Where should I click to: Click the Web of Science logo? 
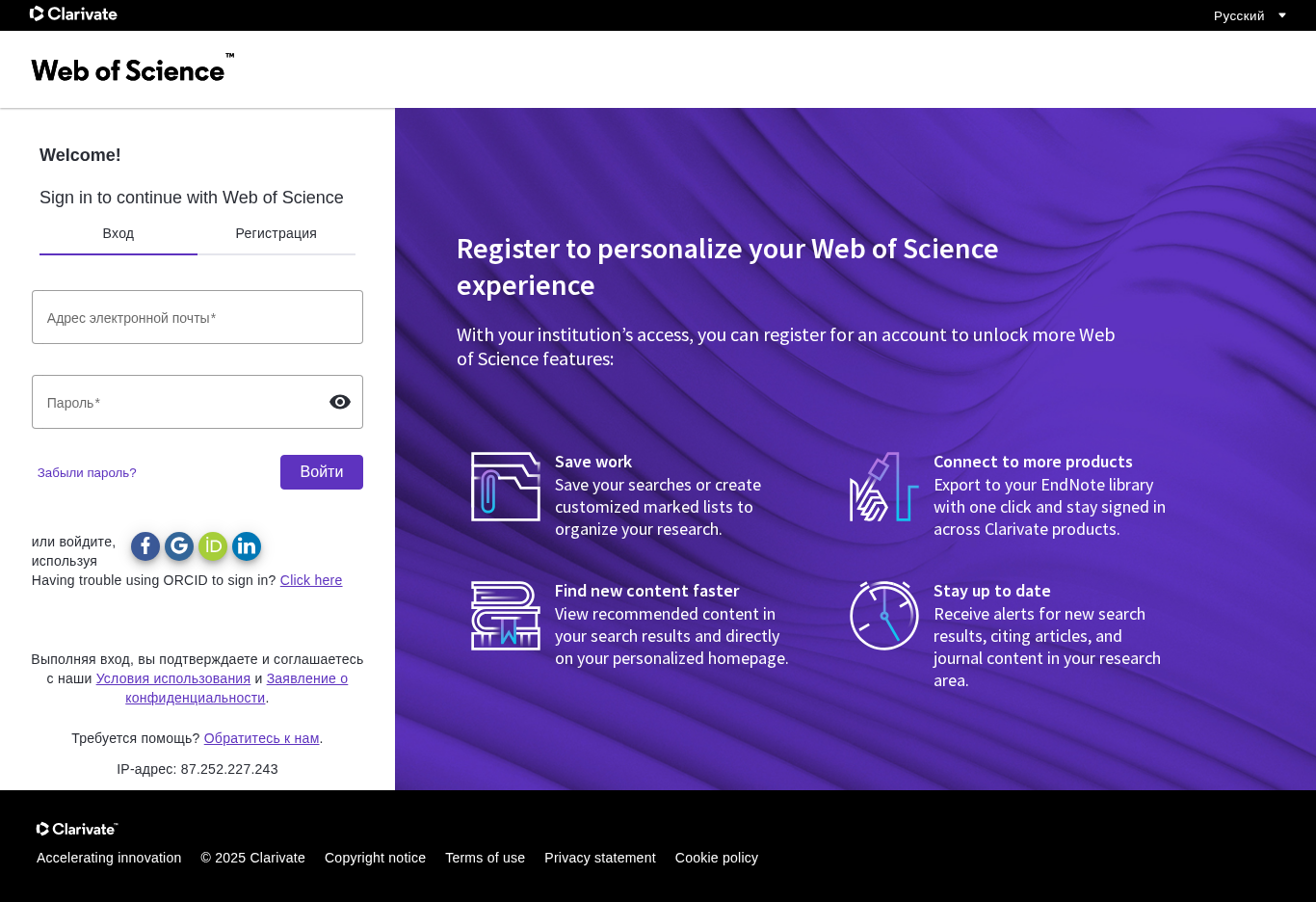(x=133, y=69)
